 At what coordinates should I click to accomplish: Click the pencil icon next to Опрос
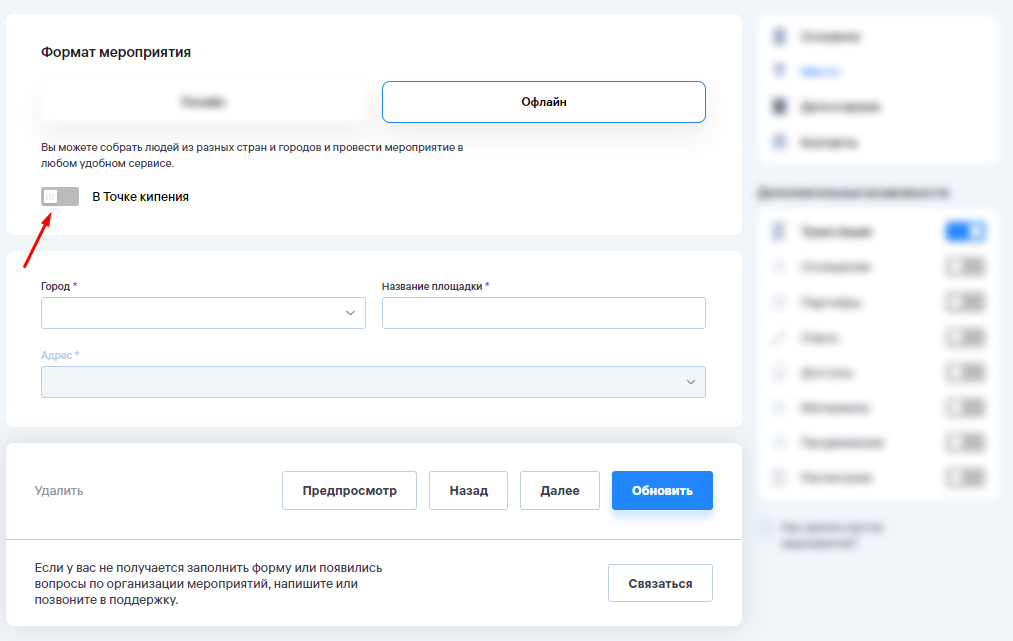[779, 338]
